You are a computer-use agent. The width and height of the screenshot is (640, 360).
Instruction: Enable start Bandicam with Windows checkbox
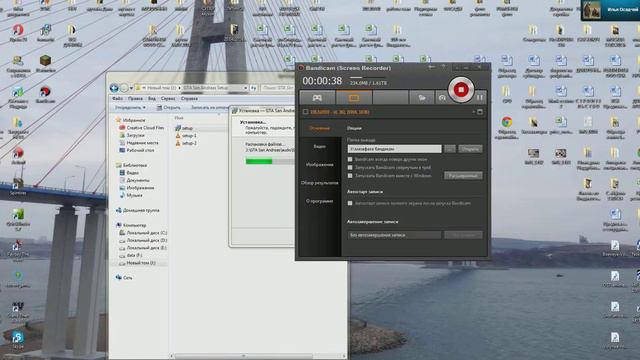(350, 176)
